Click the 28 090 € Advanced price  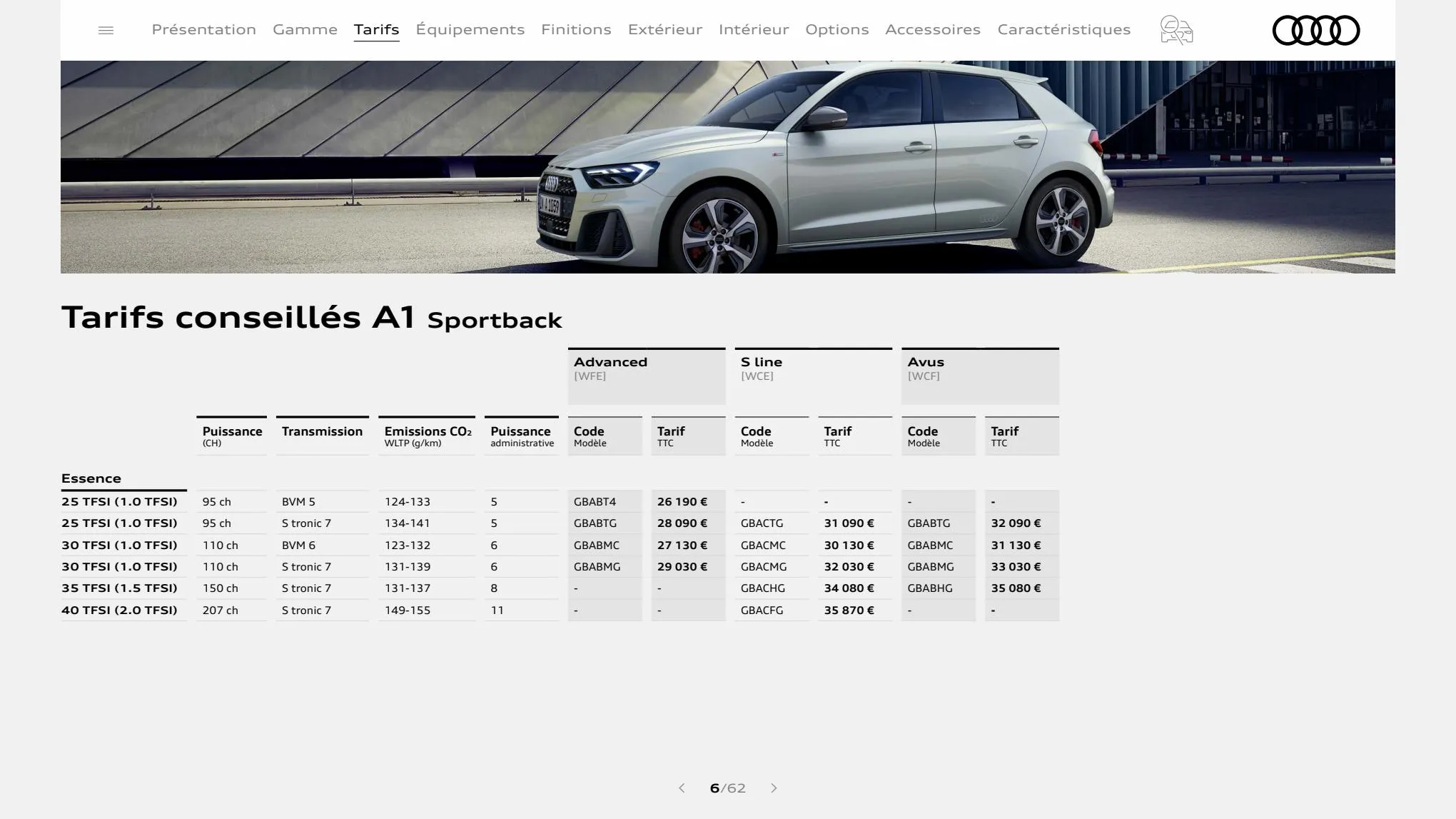(682, 523)
